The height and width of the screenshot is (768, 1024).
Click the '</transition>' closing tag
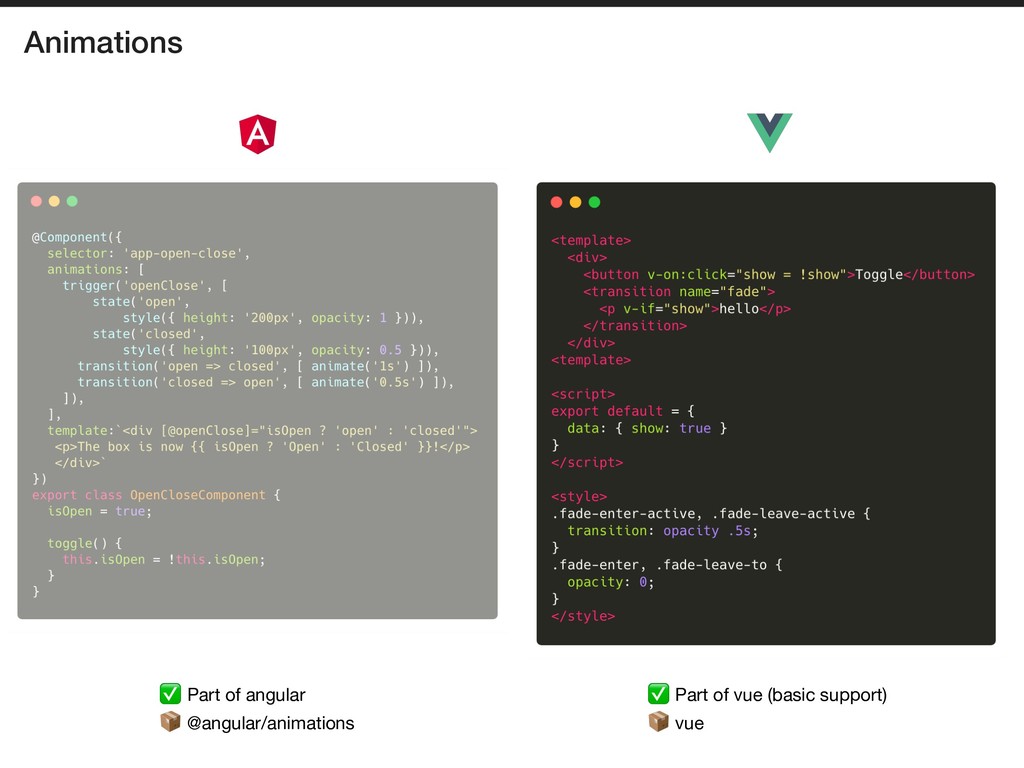pos(635,325)
